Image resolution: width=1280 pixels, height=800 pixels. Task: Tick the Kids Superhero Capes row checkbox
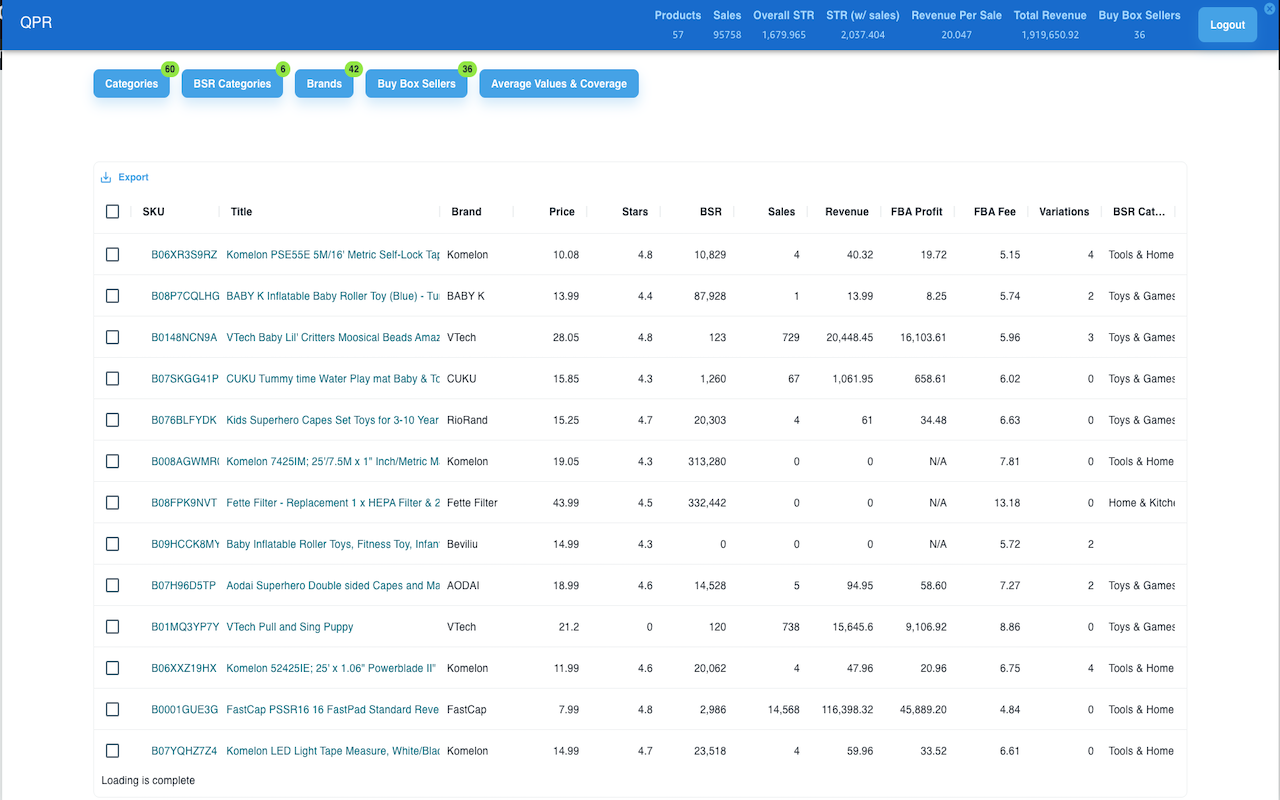click(x=112, y=420)
